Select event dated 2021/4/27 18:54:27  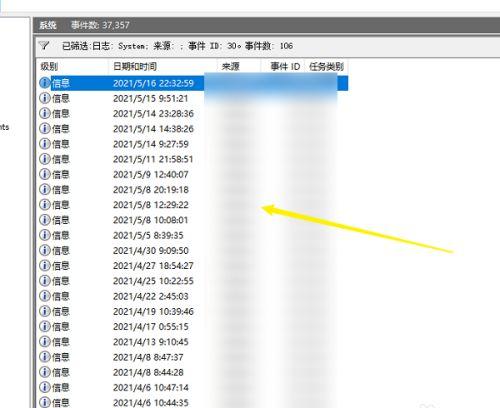(193, 266)
